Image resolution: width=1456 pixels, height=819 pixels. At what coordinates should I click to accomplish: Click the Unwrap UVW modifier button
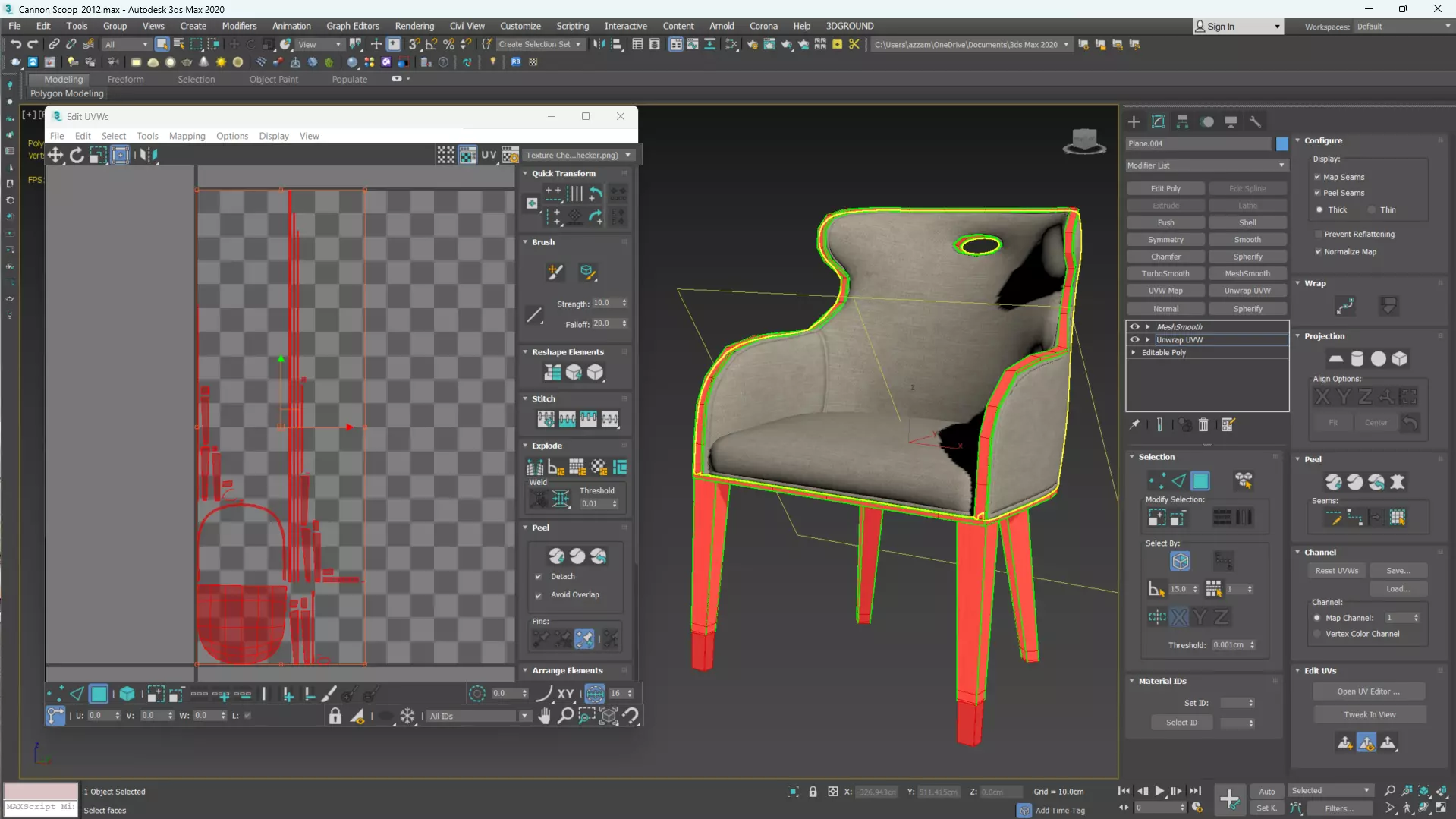pyautogui.click(x=1247, y=291)
